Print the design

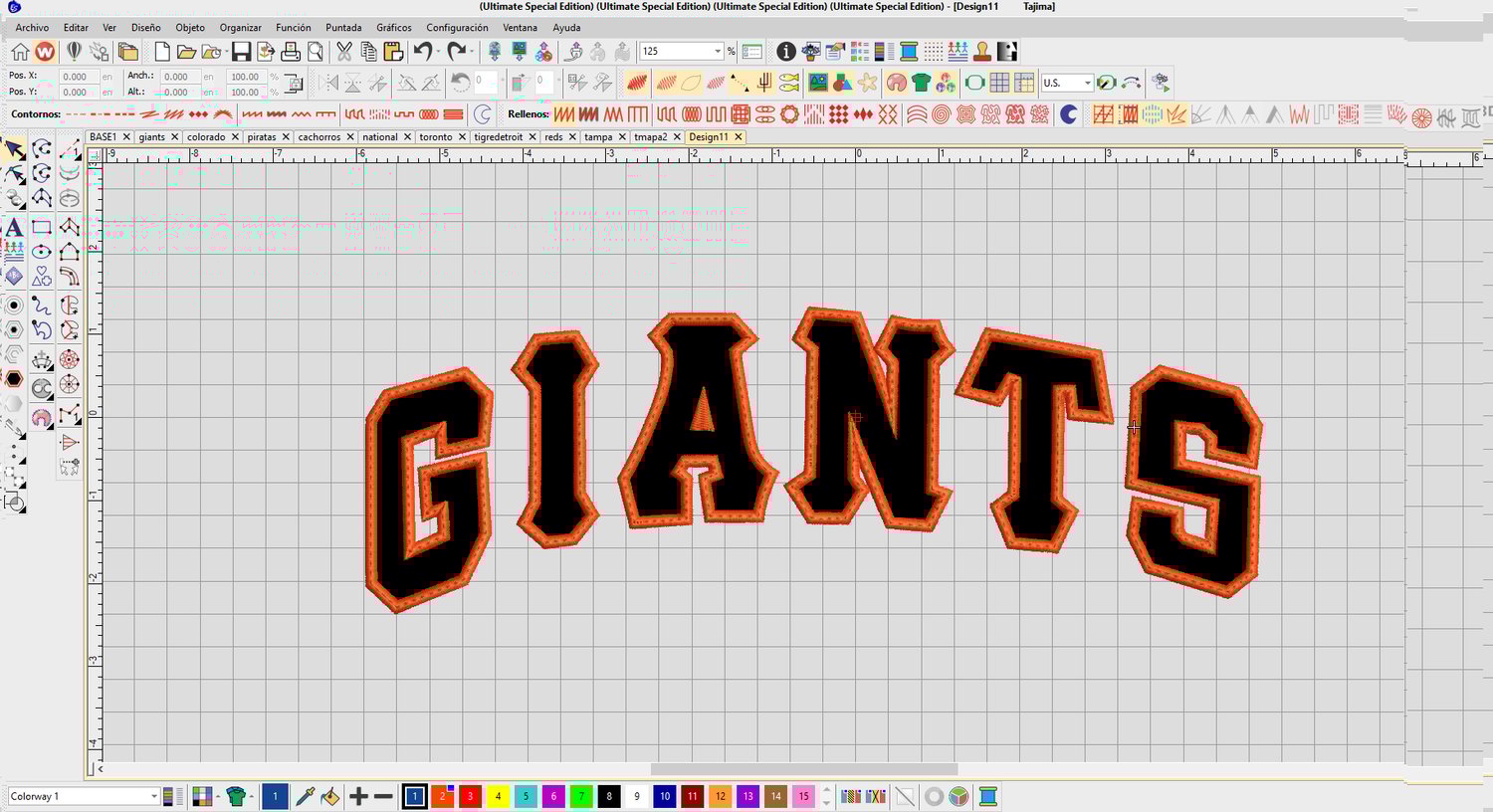[x=291, y=52]
